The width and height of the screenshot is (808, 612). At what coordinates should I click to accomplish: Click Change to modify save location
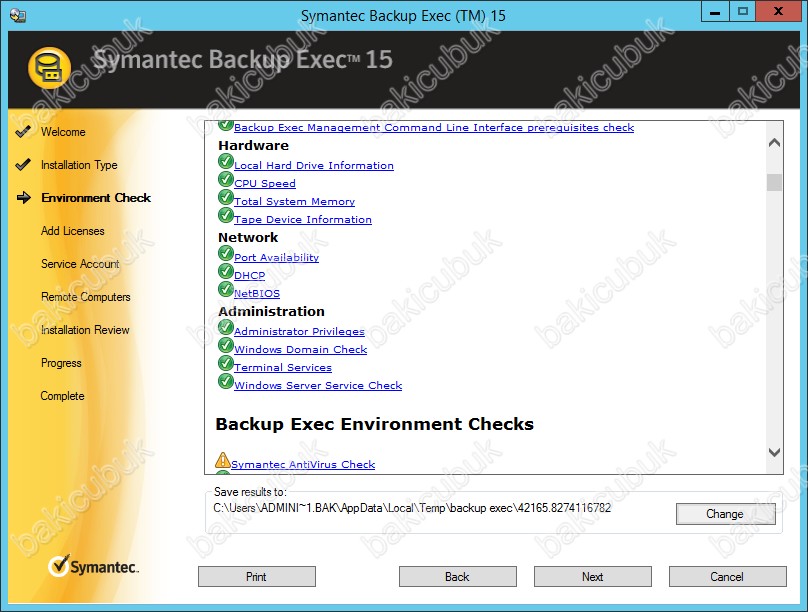point(726,514)
